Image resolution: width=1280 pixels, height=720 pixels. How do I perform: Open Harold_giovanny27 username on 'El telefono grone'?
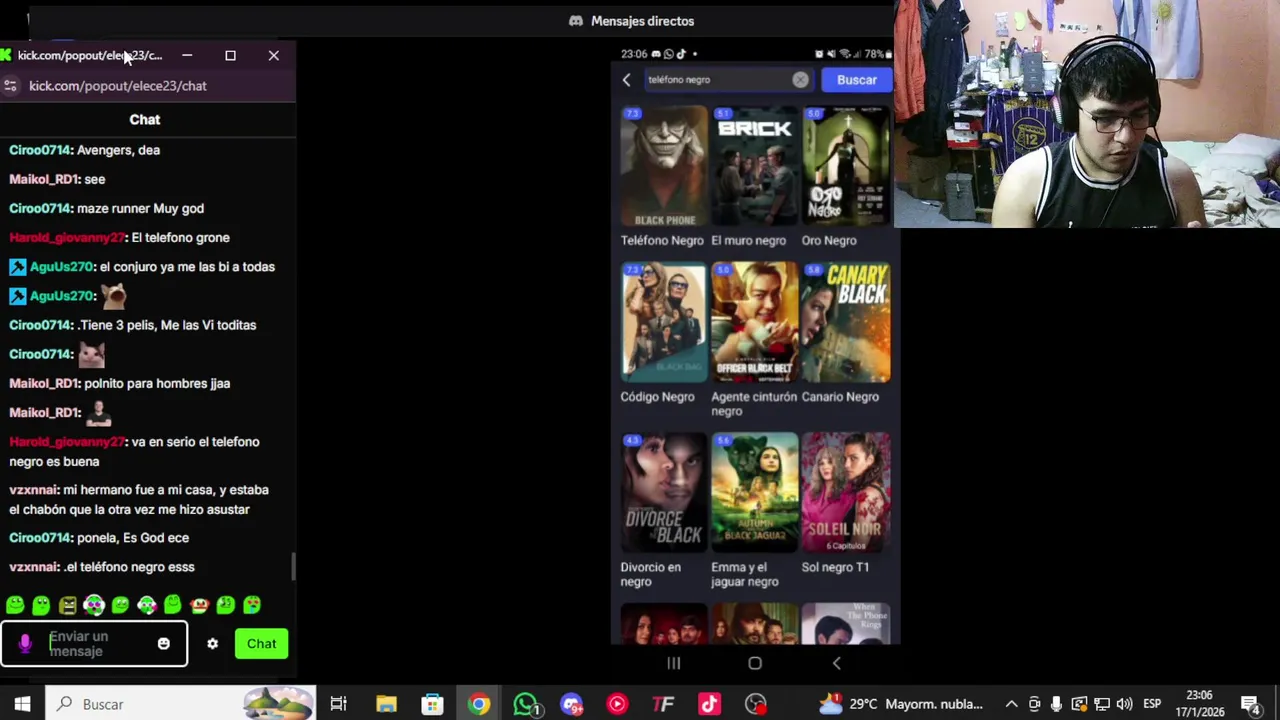click(66, 238)
